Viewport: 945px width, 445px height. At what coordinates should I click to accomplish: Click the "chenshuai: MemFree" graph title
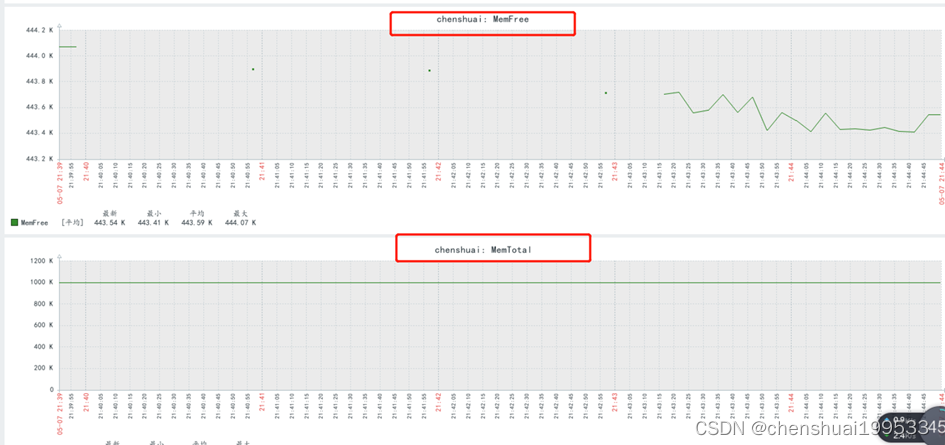click(482, 19)
